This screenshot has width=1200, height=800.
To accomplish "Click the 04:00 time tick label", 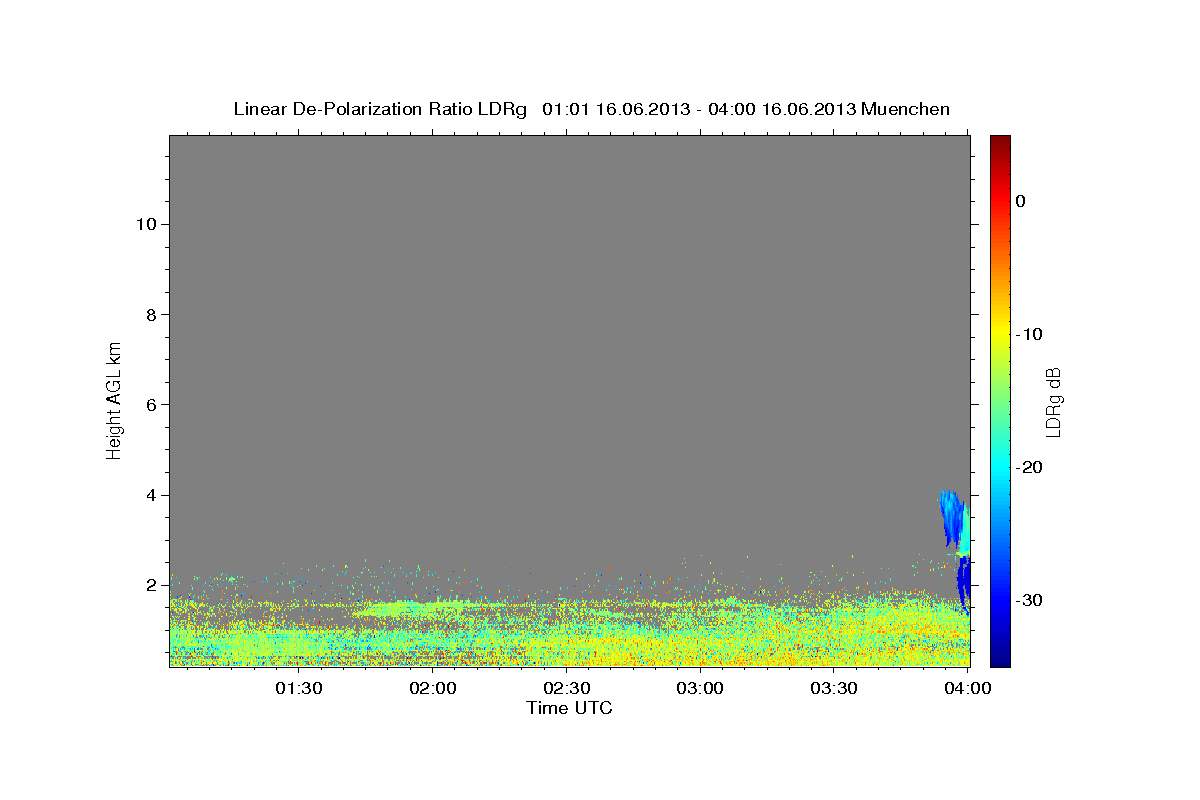I will (967, 688).
